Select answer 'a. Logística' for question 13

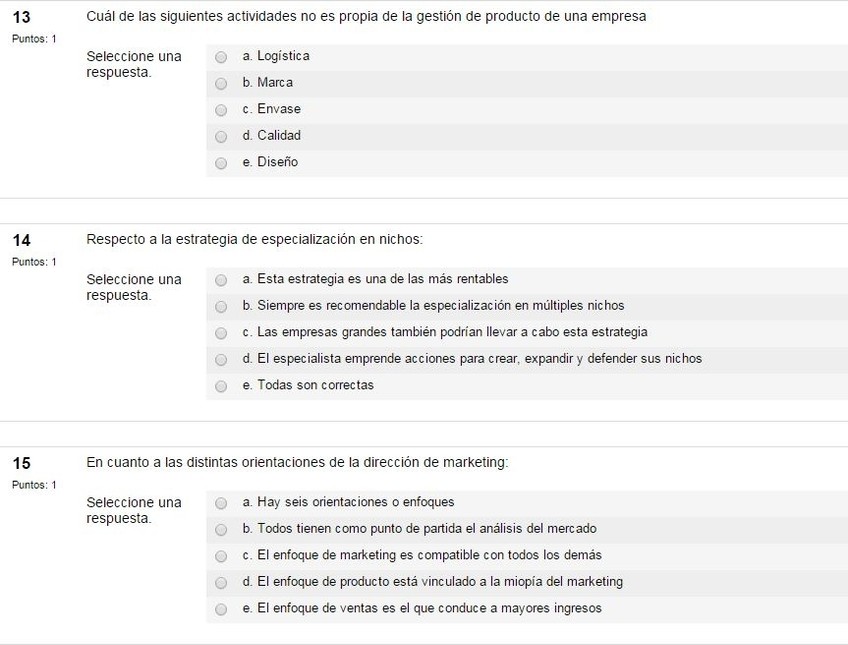point(221,57)
